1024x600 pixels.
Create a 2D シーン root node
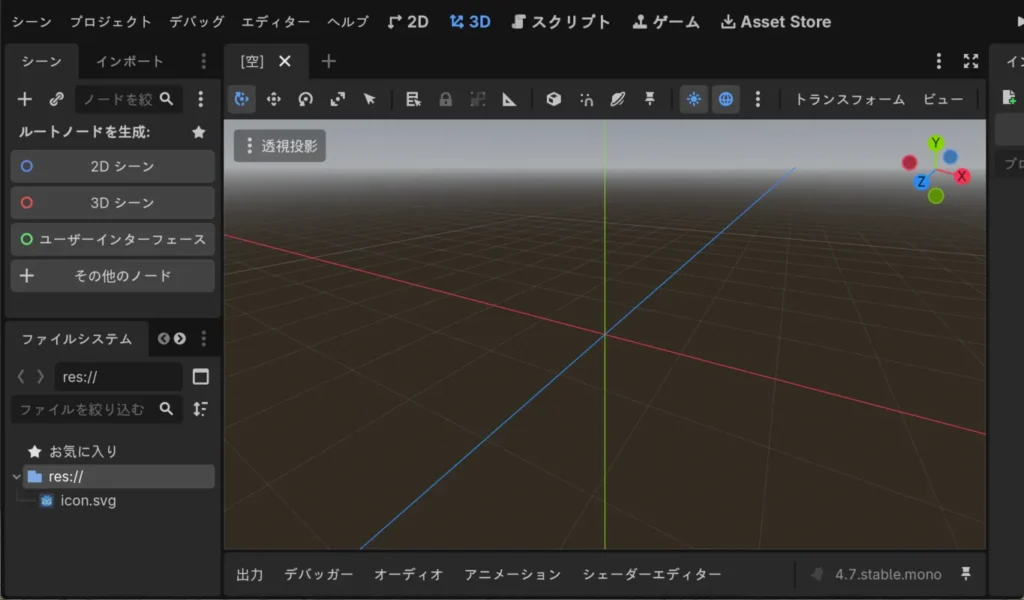point(112,166)
